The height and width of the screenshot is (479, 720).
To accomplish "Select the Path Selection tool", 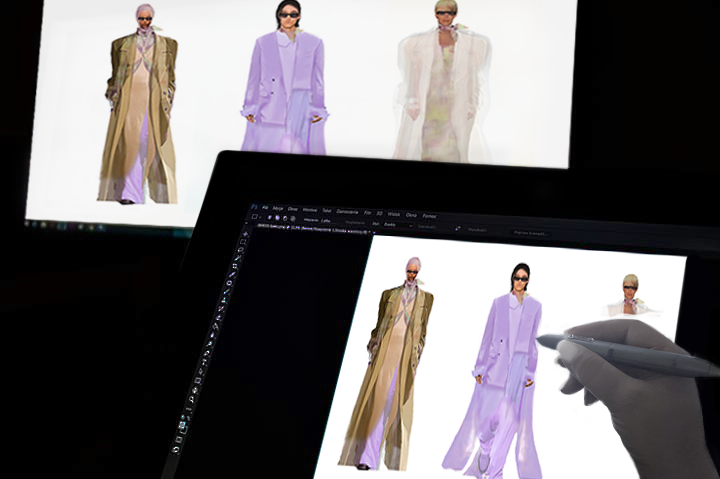I will (x=201, y=371).
